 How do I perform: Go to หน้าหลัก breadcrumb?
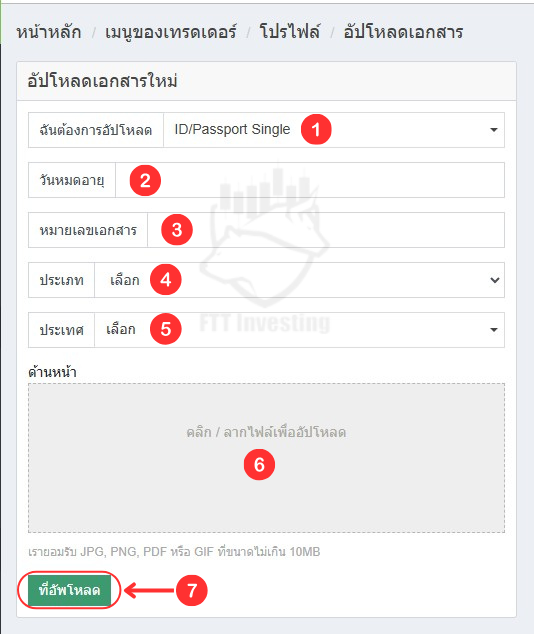49,32
